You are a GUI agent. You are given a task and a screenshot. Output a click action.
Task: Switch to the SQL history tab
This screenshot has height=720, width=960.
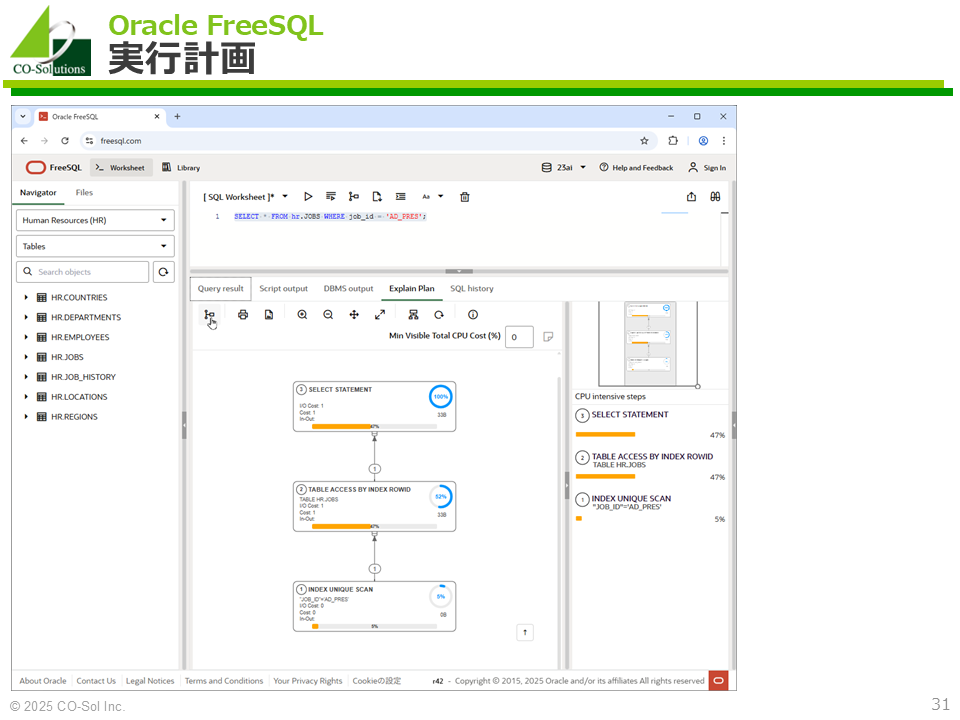tap(471, 289)
